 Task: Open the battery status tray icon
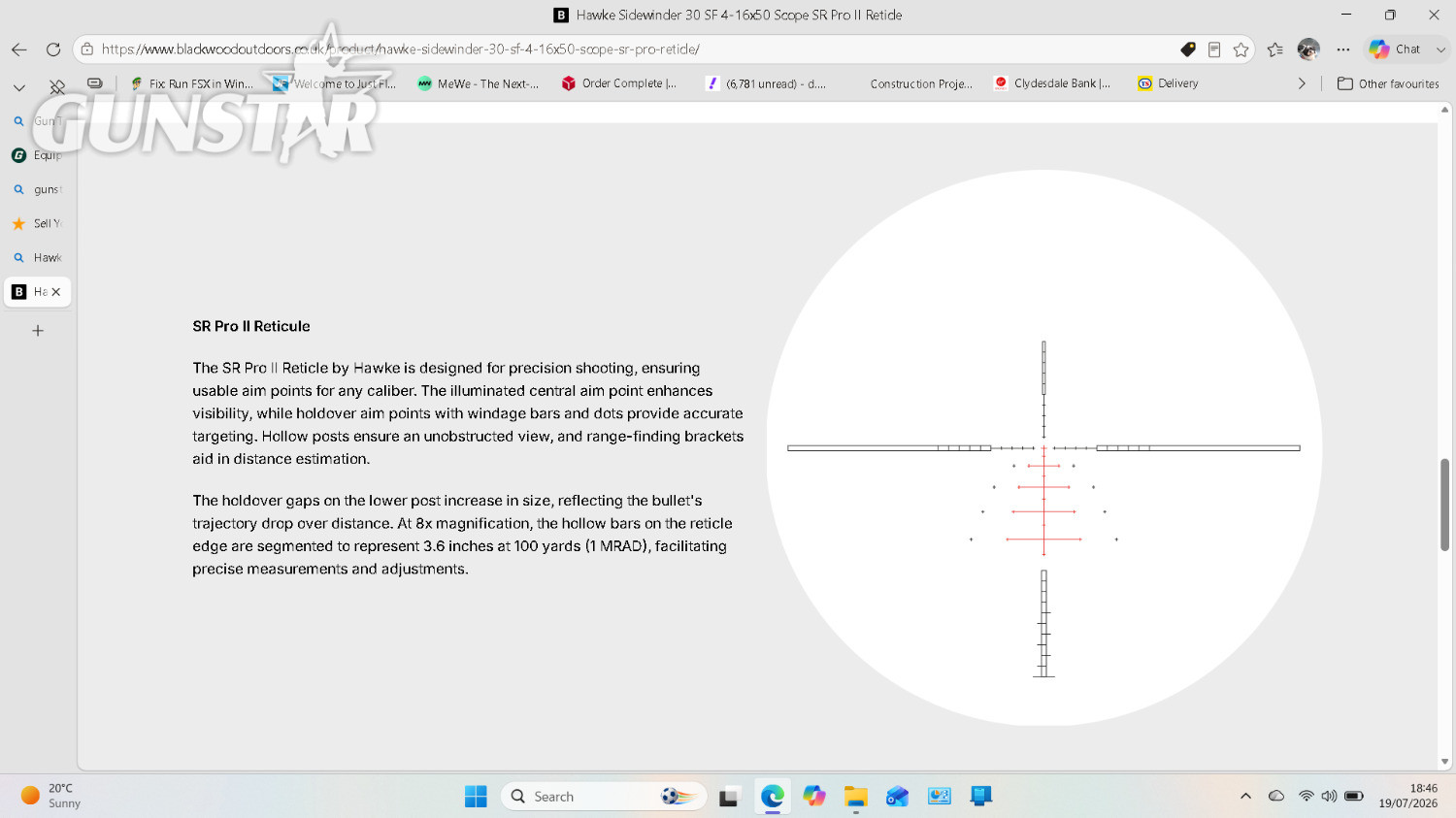point(1354,797)
